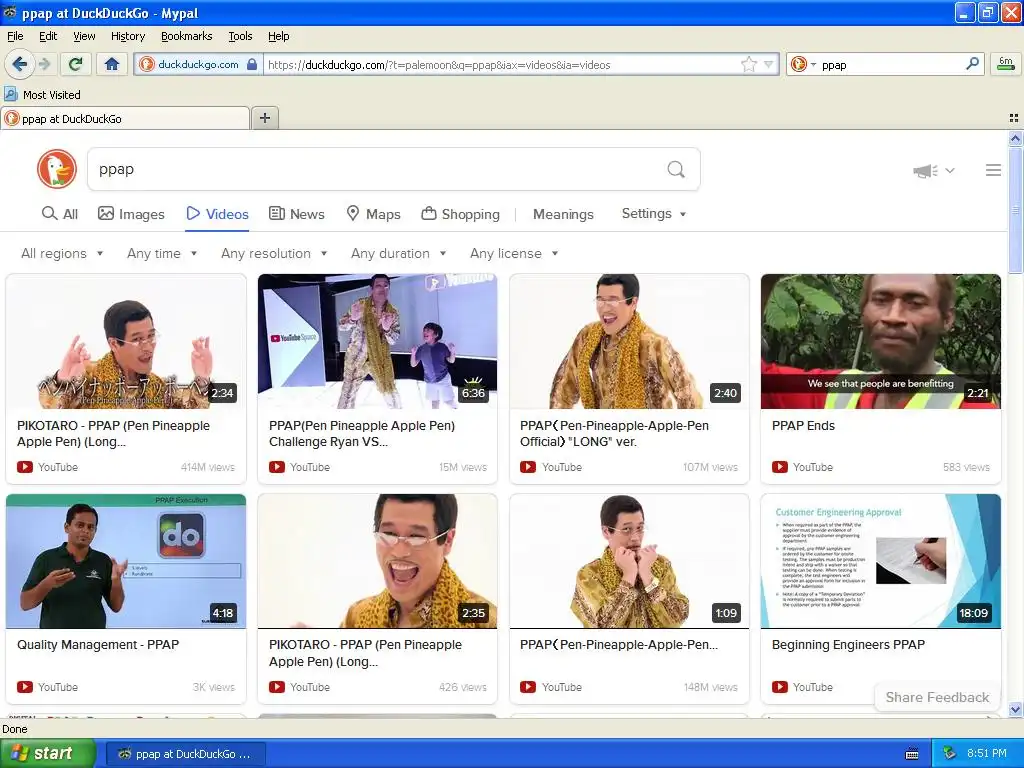Open the Help menu
This screenshot has width=1024, height=768.
click(278, 36)
